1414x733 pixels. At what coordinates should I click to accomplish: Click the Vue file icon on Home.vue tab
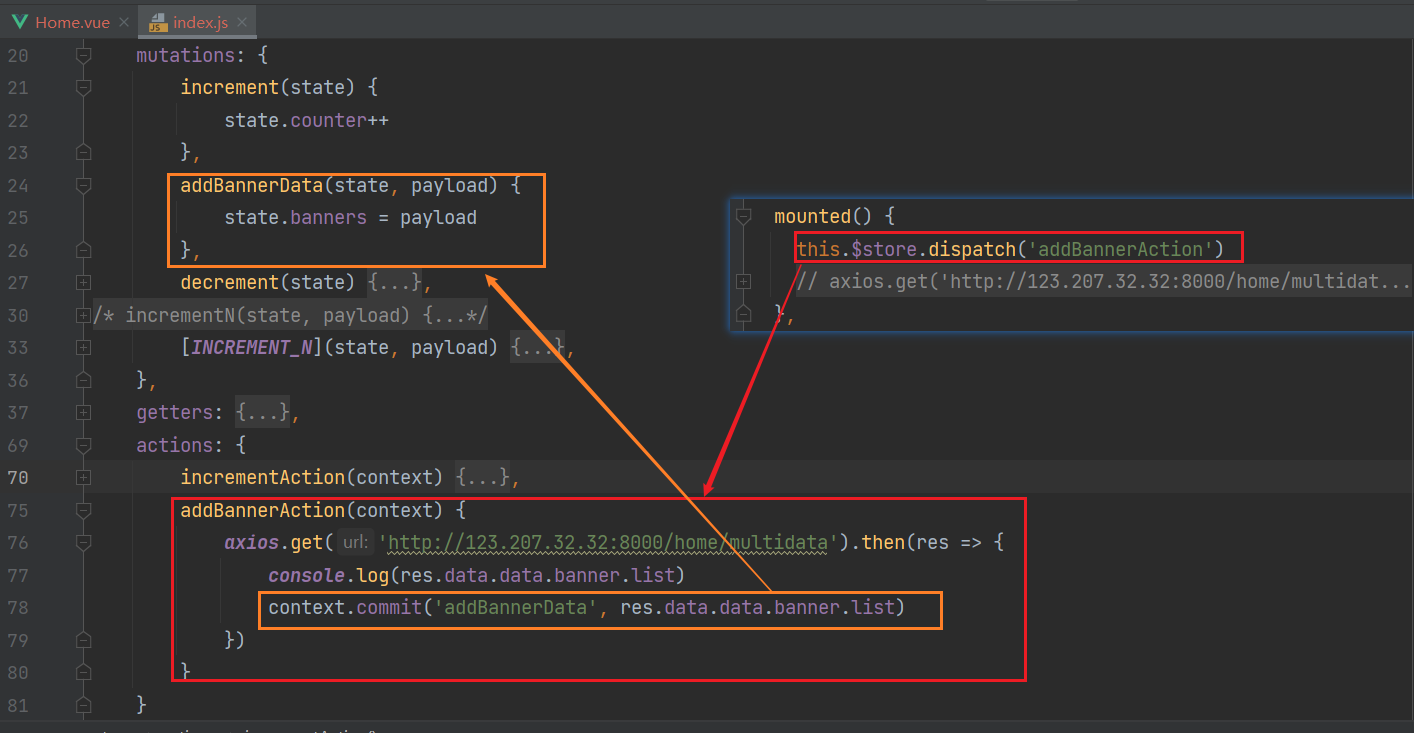[x=20, y=22]
